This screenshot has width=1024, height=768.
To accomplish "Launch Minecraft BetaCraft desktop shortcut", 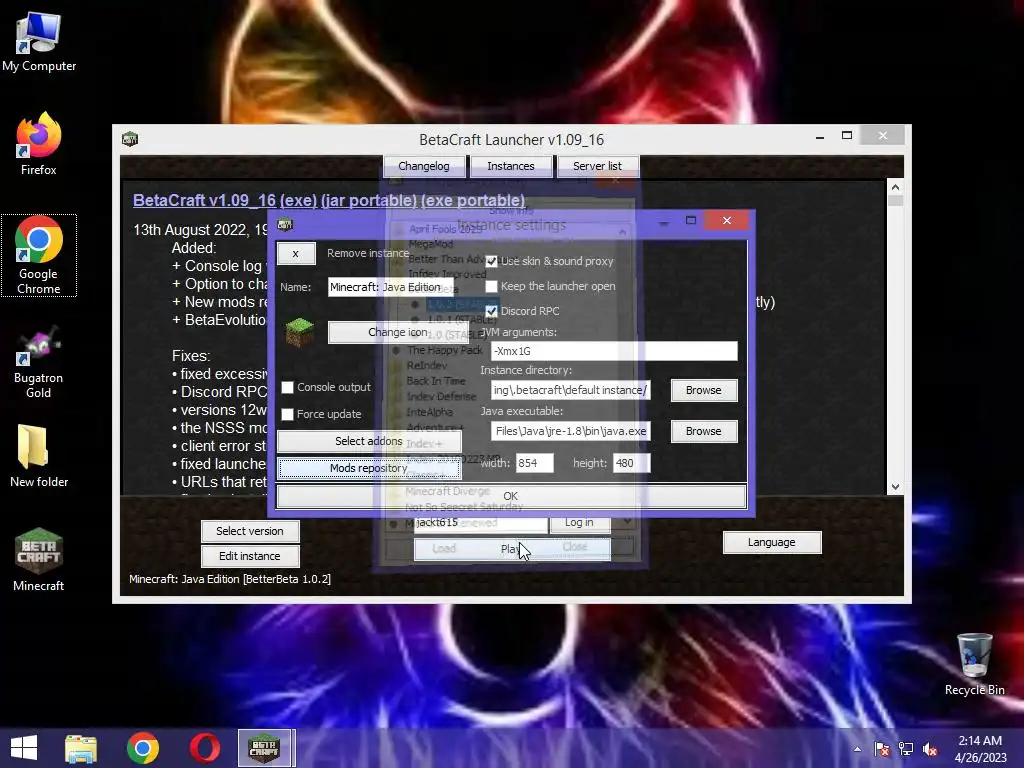I will 39,560.
